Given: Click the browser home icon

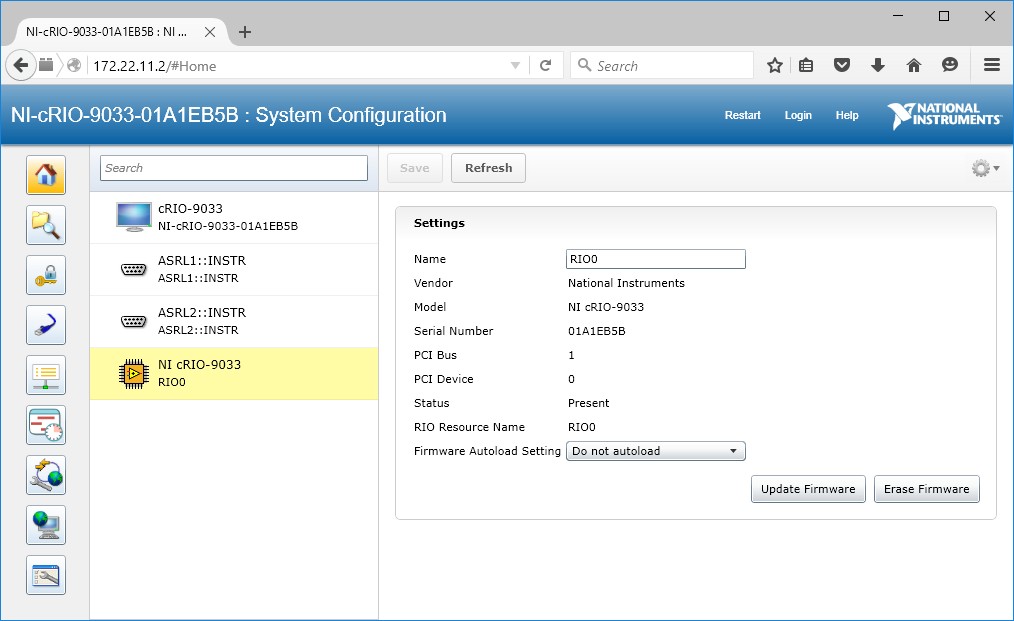Looking at the screenshot, I should pyautogui.click(x=914, y=65).
